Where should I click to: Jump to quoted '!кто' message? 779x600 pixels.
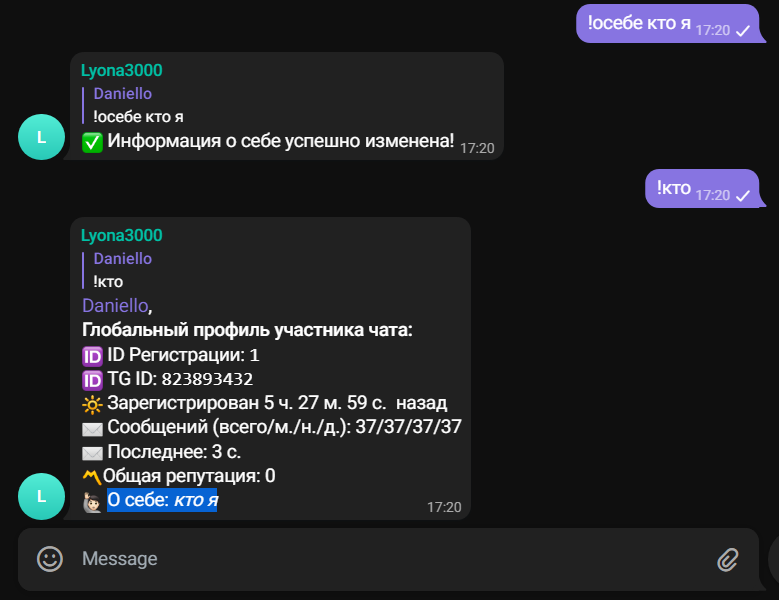coord(122,270)
